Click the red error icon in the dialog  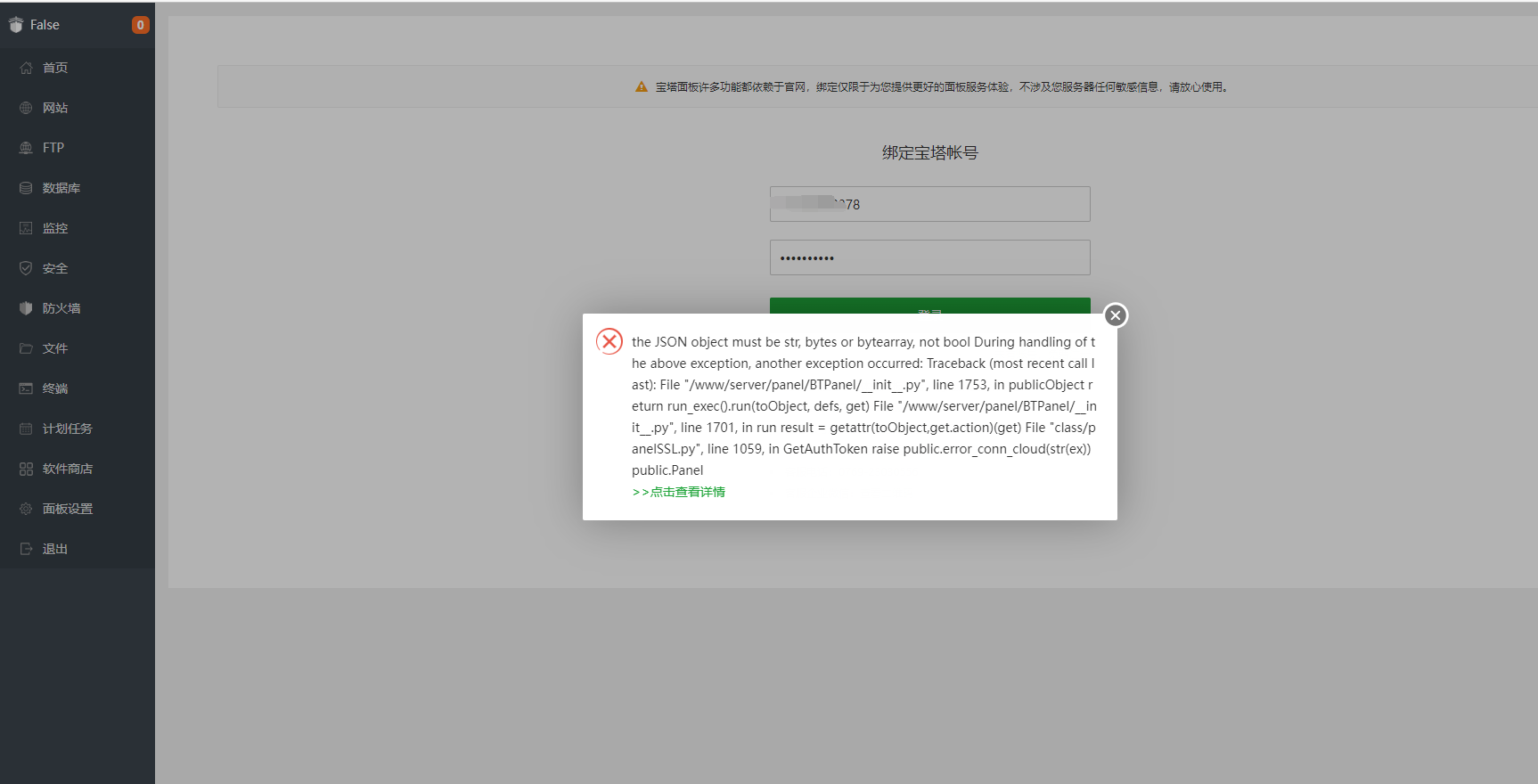[609, 341]
